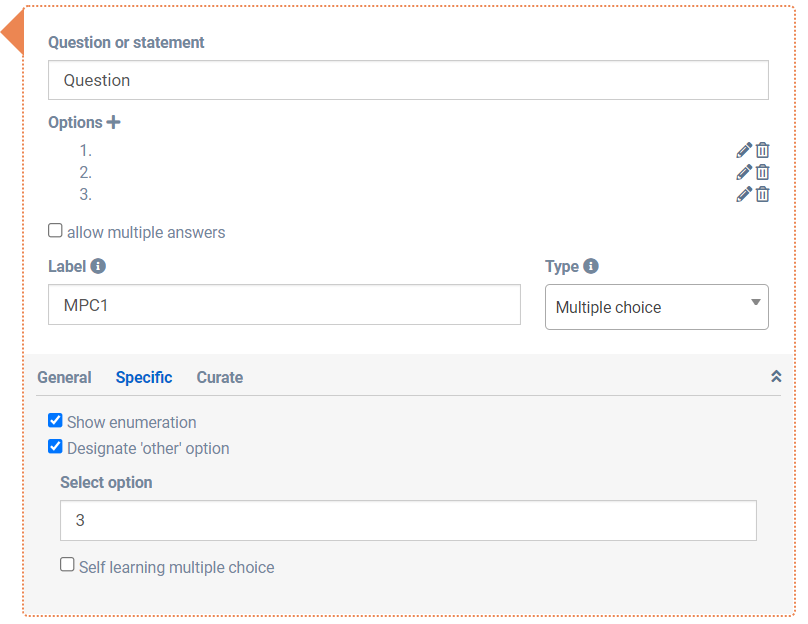Click the Question or statement text field

408,80
